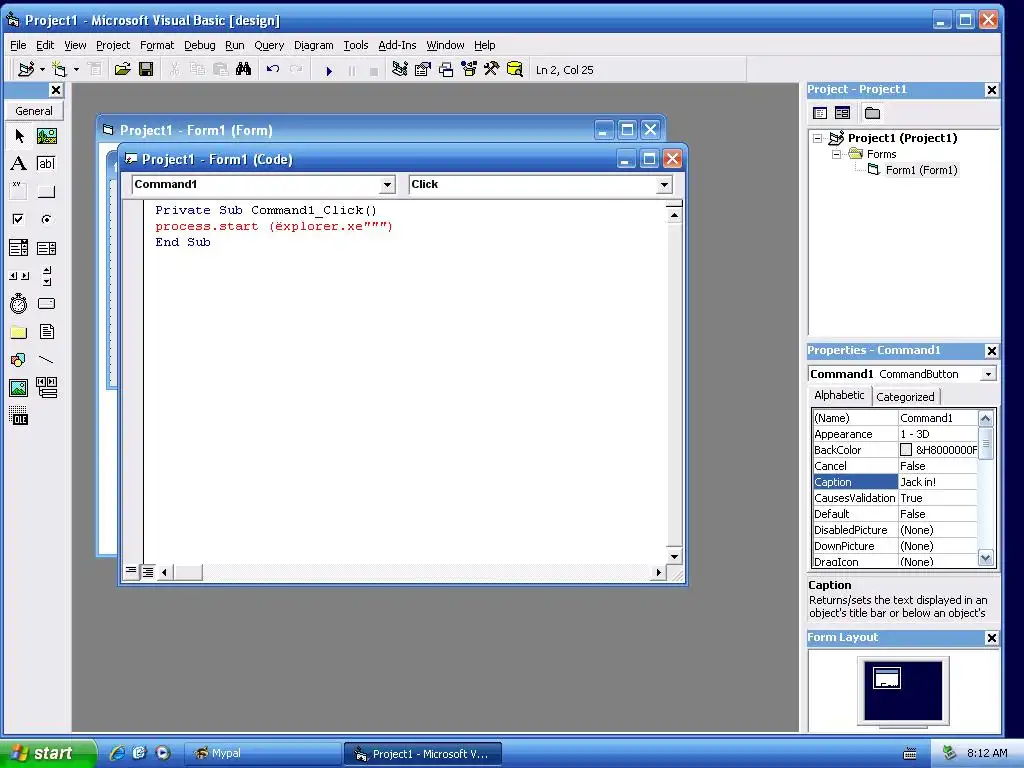Viewport: 1024px width, 768px height.
Task: Open the Properties Window toolbar icon
Action: coord(423,69)
